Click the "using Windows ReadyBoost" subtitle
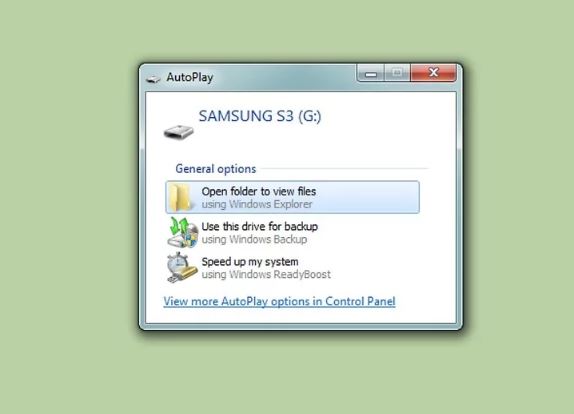 266,274
